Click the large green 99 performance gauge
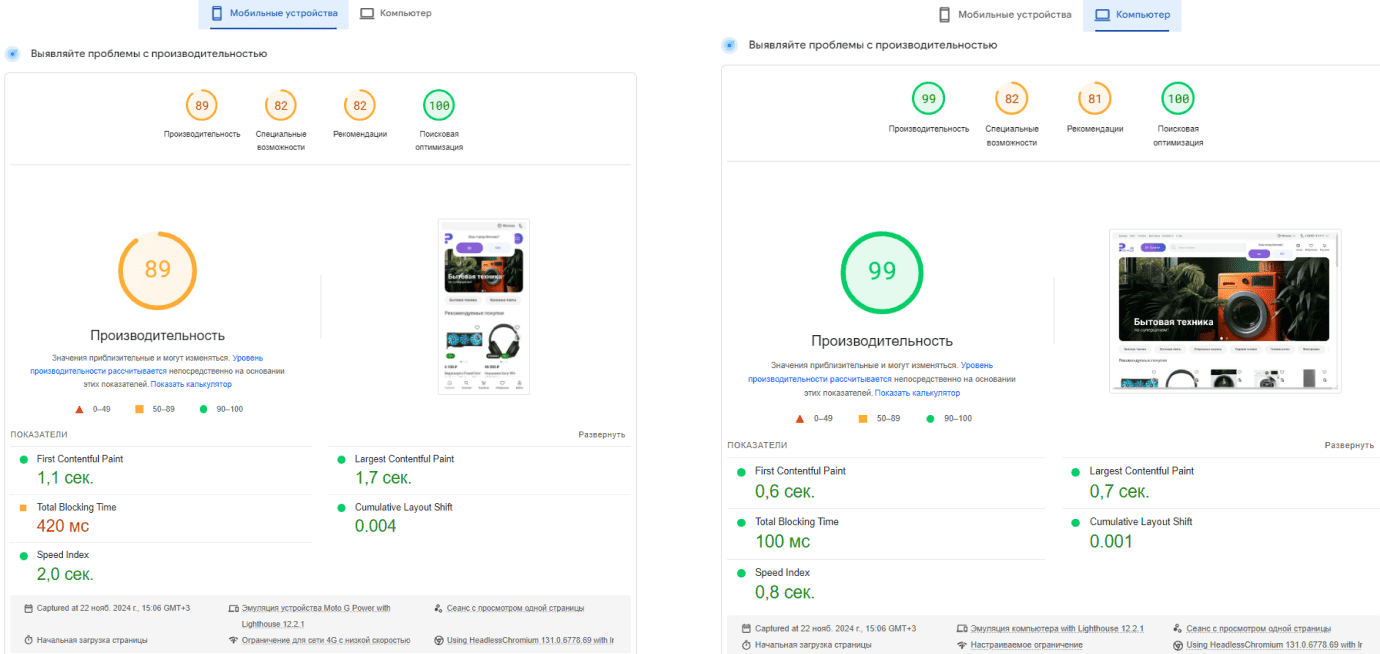The image size is (1380, 654). coord(882,272)
